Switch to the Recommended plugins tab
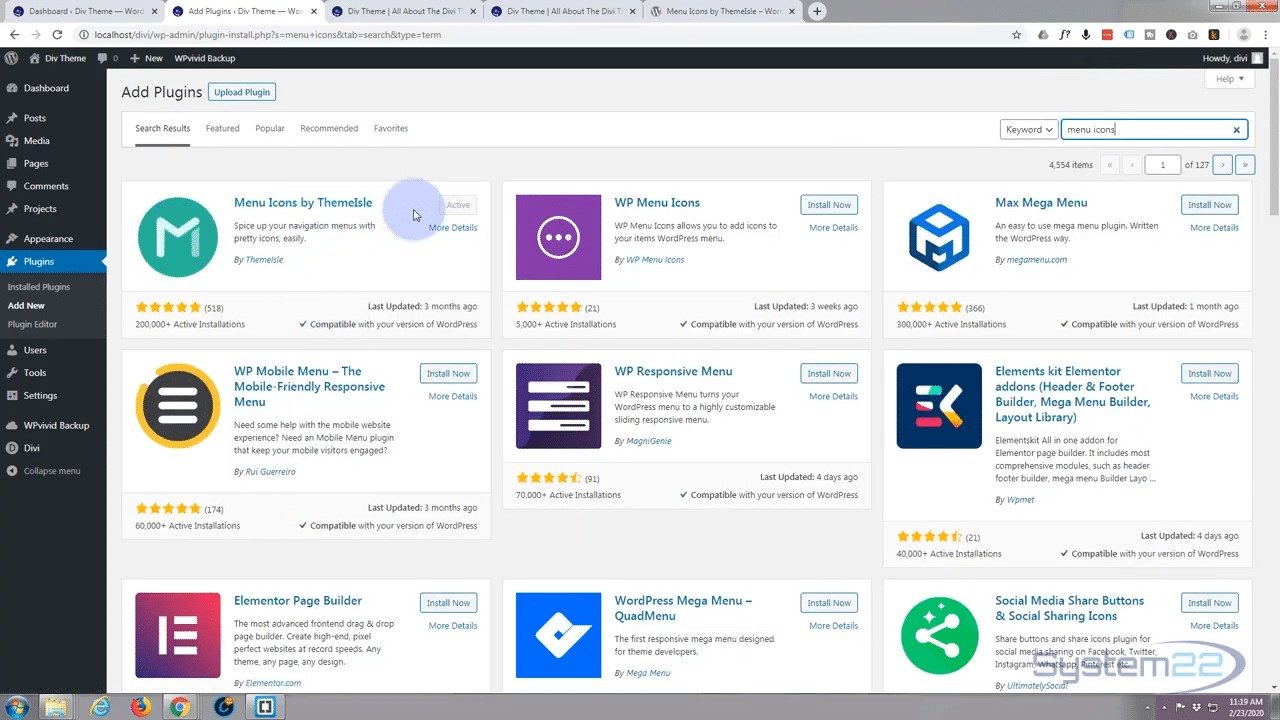Image resolution: width=1280 pixels, height=720 pixels. [x=329, y=128]
